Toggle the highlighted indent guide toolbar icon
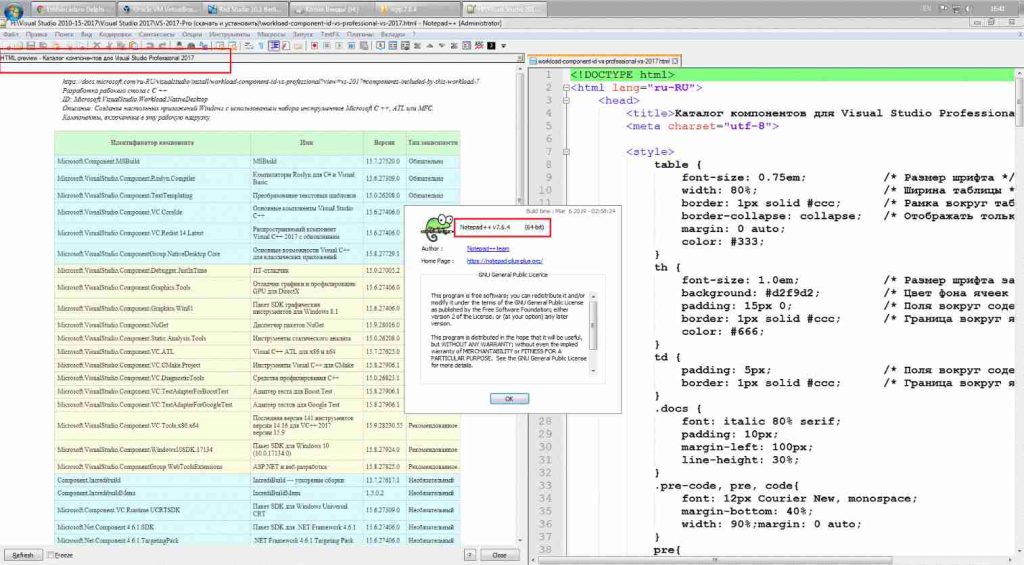Viewport: 1024px width, 565px height. tap(274, 46)
